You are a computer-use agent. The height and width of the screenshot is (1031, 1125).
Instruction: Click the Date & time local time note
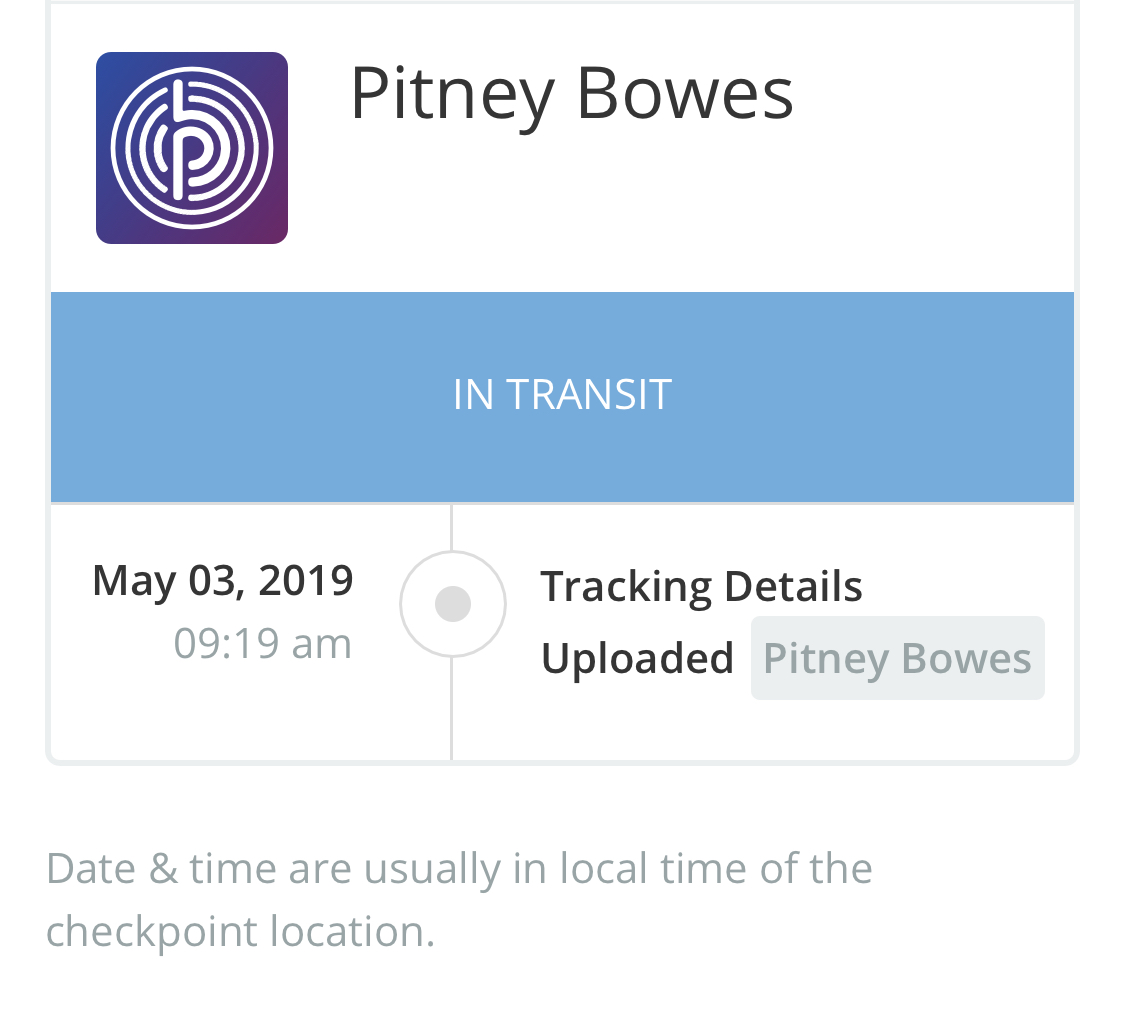click(459, 900)
